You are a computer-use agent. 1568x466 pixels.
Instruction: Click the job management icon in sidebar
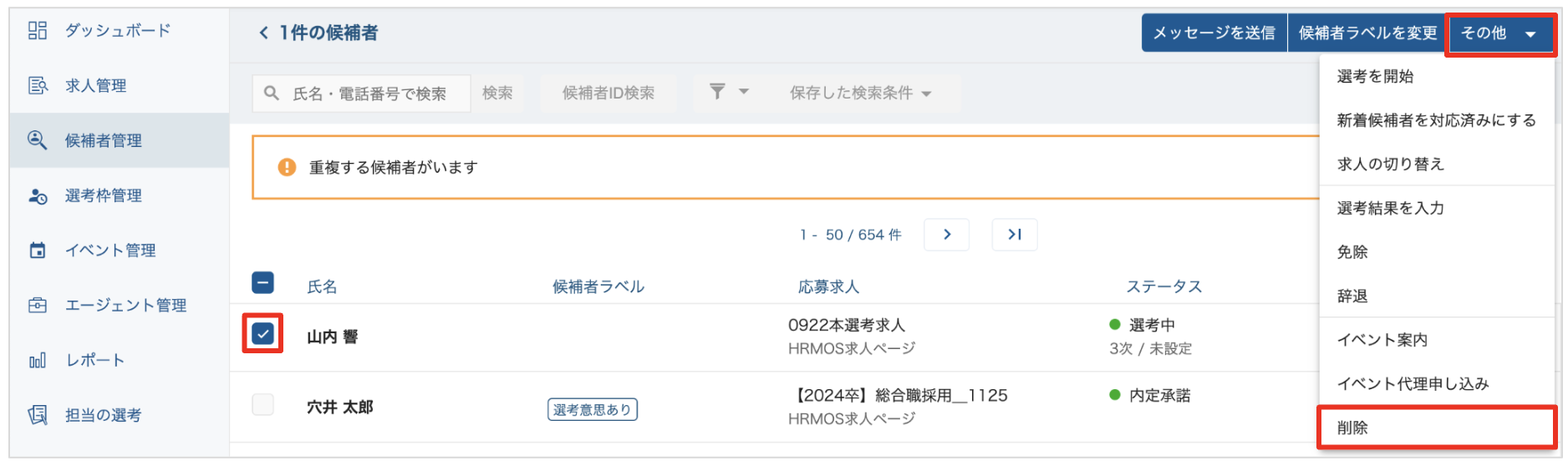click(x=38, y=85)
